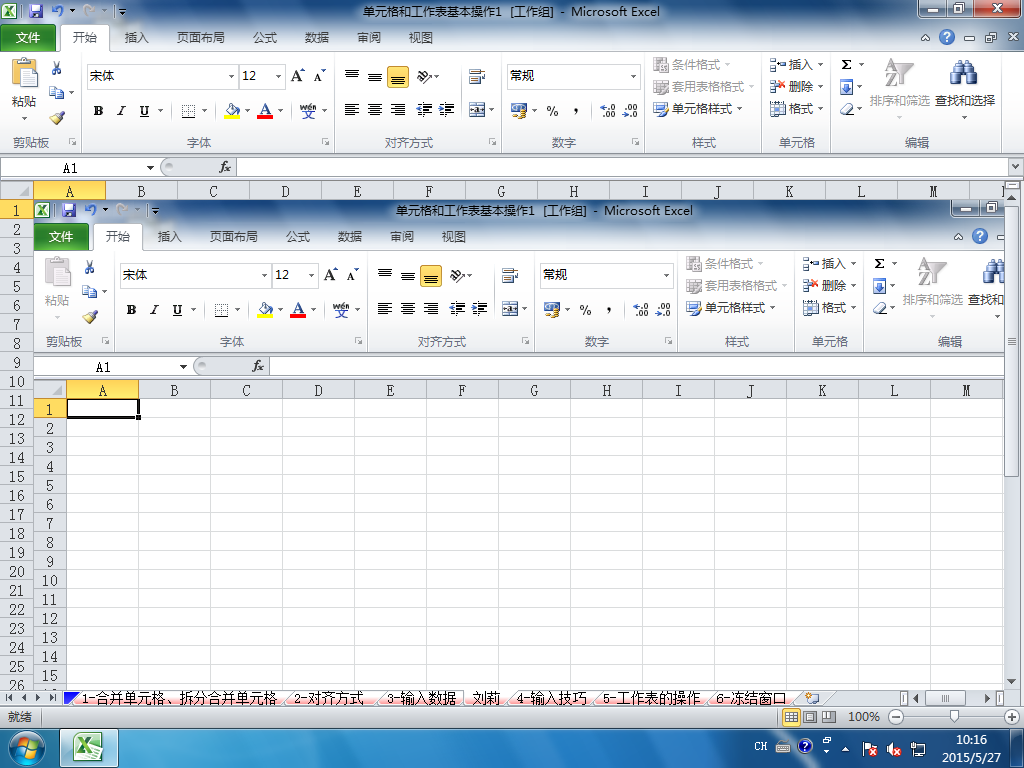Toggle align text left in the outer ribbon
This screenshot has height=768, width=1024.
pyautogui.click(x=352, y=110)
